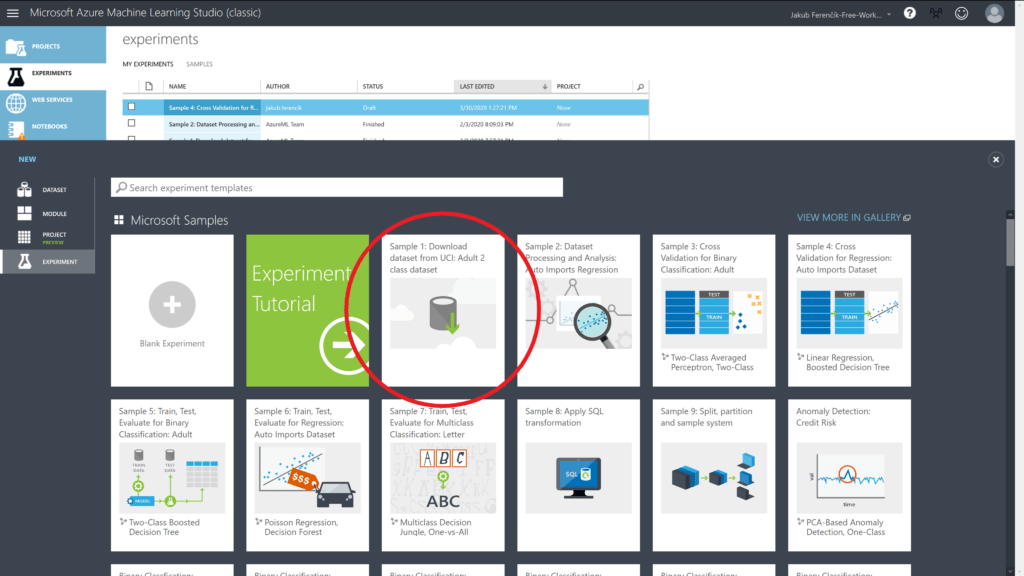
Task: Click the search magnifier in table header
Action: pyautogui.click(x=641, y=87)
